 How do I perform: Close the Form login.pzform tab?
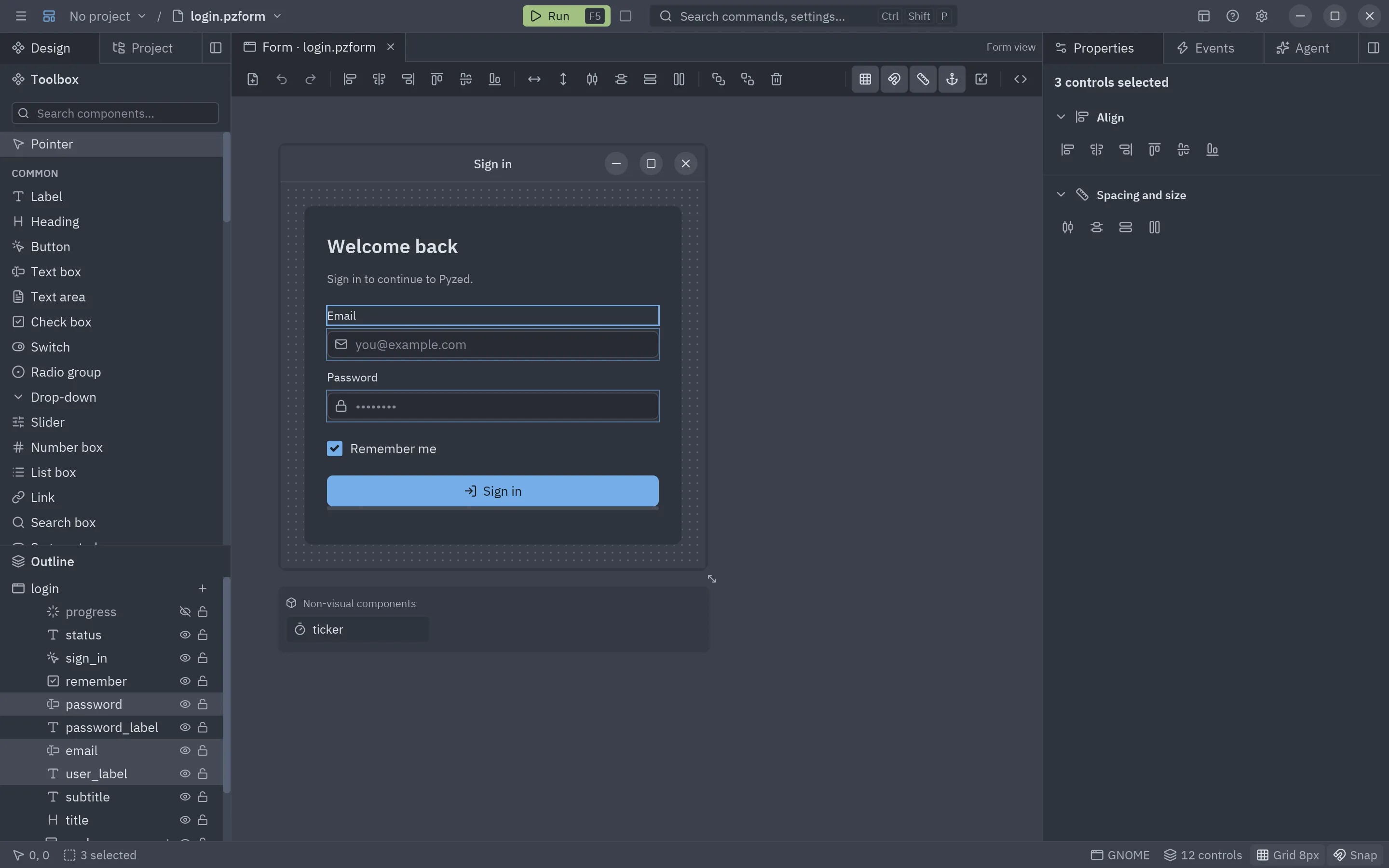tap(390, 47)
